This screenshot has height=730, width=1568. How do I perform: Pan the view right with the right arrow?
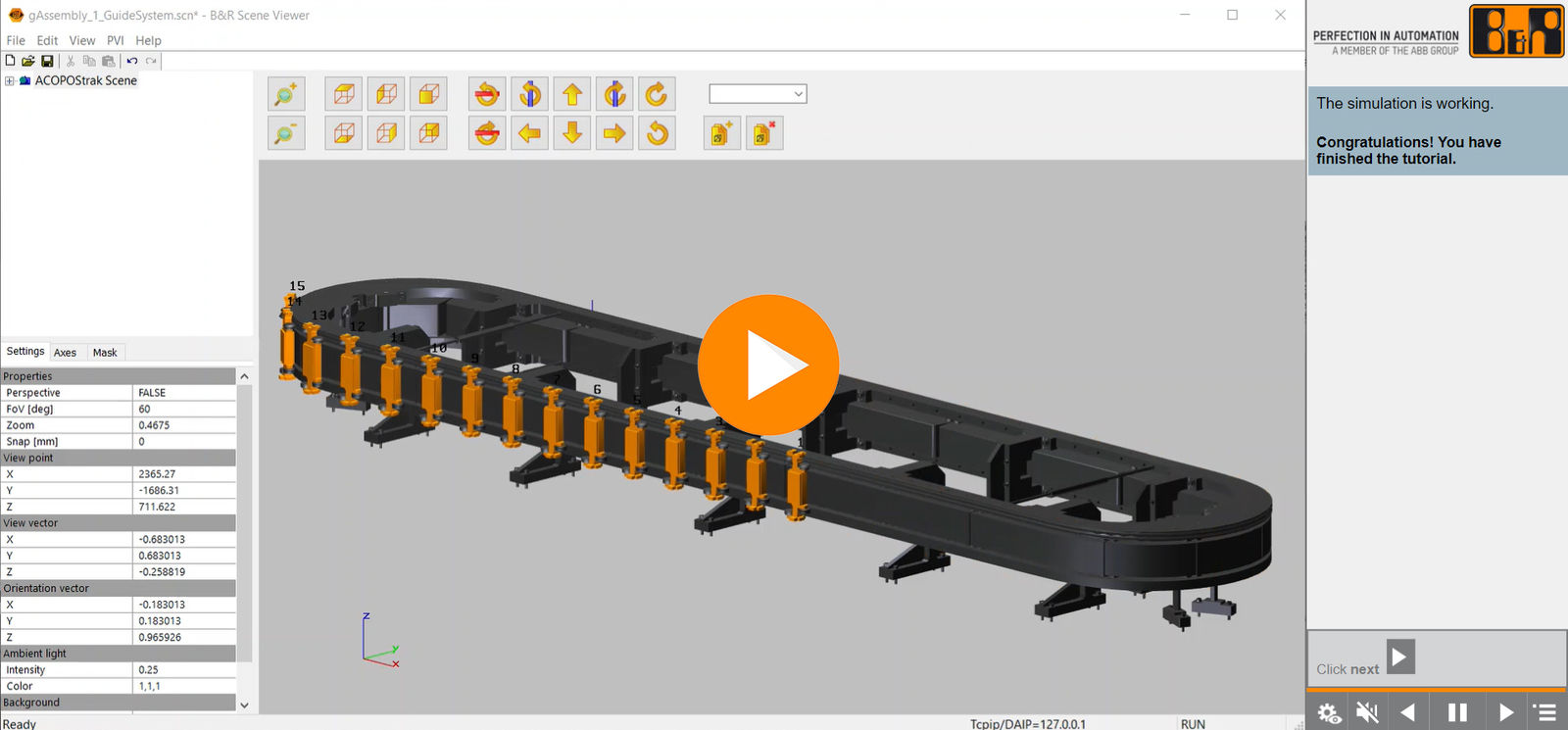[614, 132]
